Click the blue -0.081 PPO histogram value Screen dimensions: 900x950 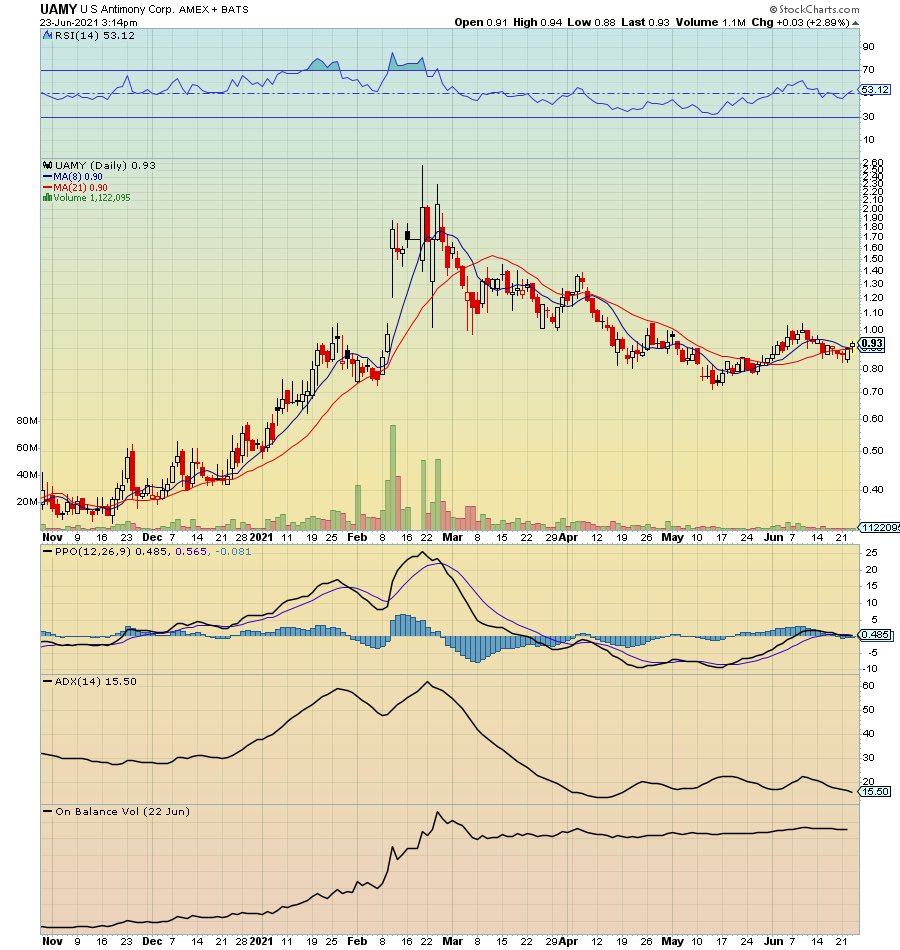pyautogui.click(x=233, y=551)
